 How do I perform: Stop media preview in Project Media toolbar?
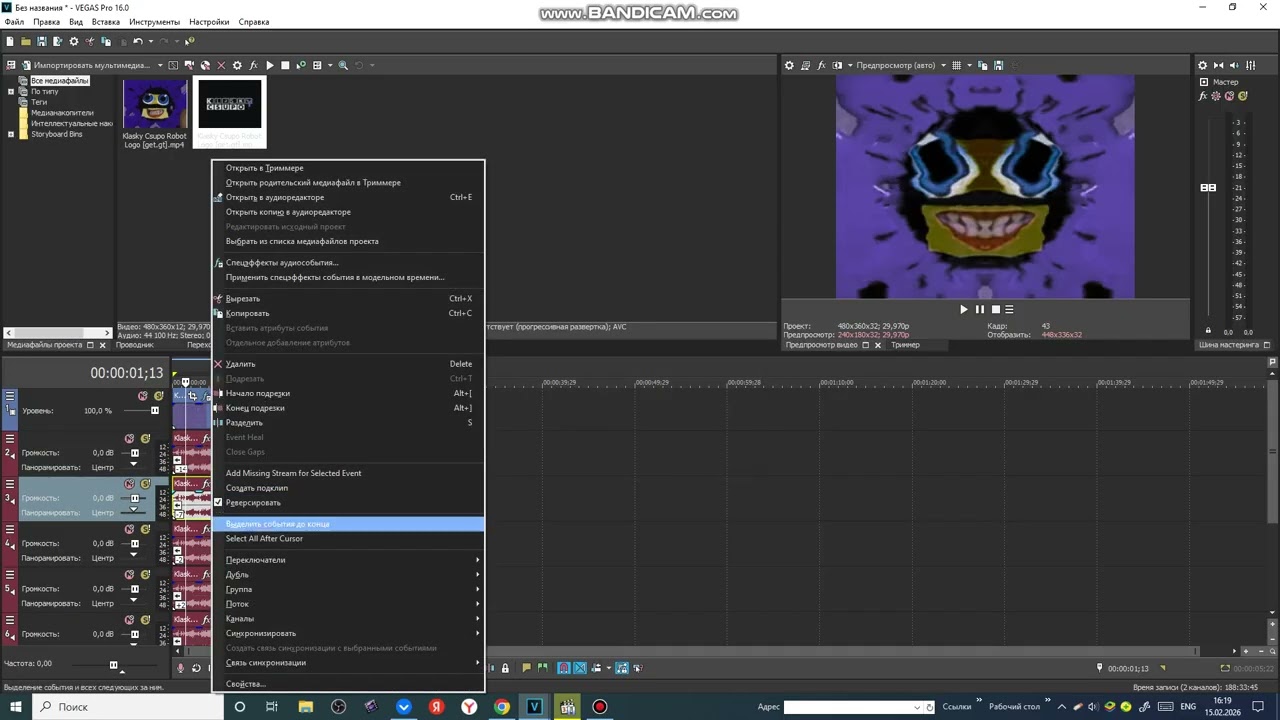point(285,65)
